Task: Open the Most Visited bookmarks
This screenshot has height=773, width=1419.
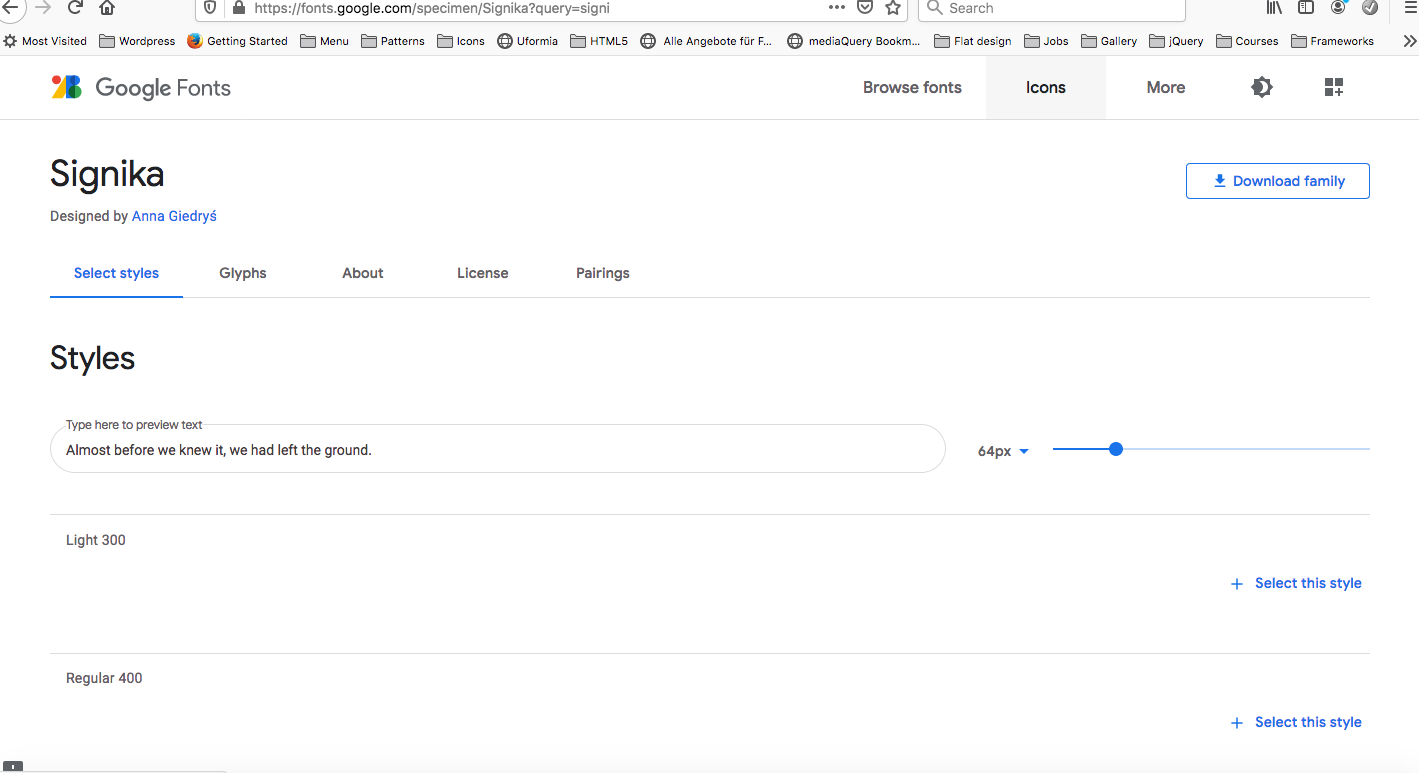Action: [x=45, y=41]
